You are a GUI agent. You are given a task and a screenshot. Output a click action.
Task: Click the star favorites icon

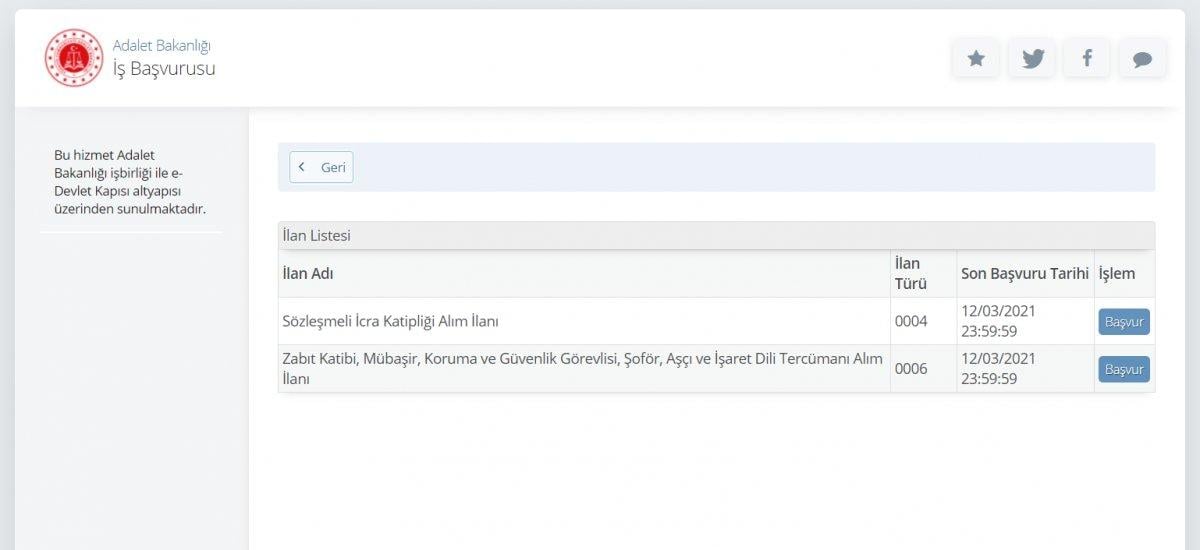point(976,59)
